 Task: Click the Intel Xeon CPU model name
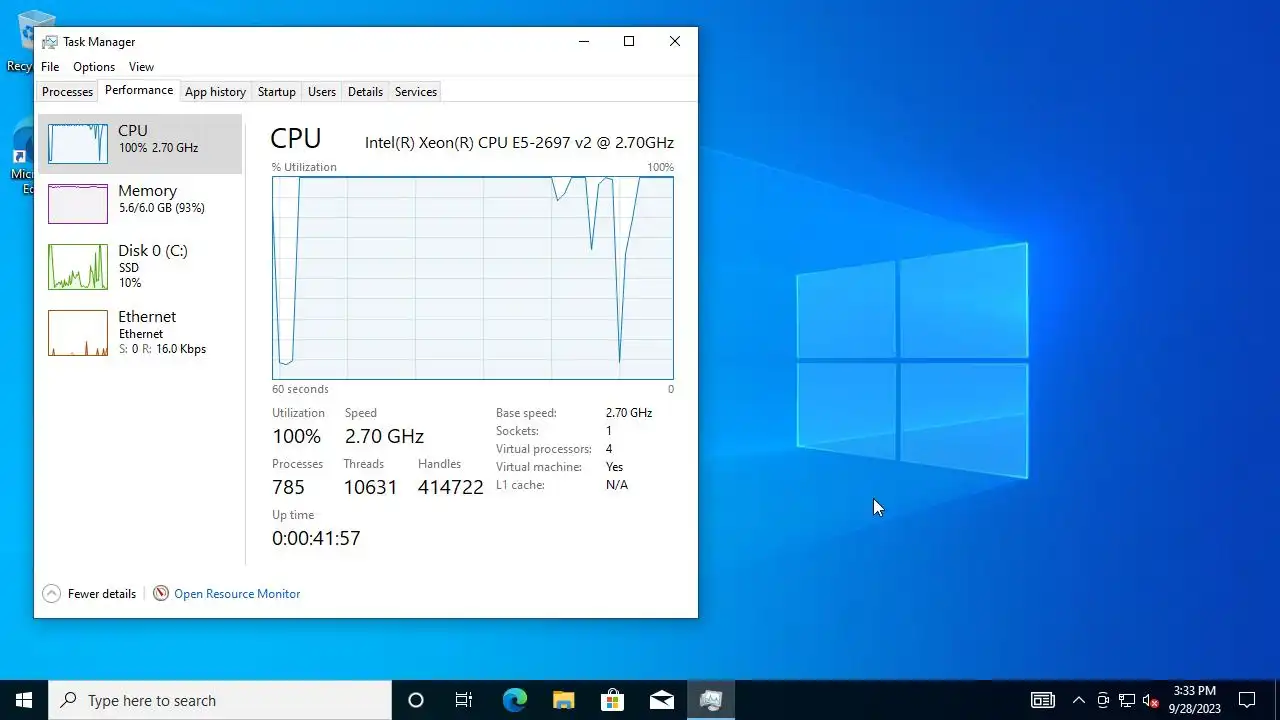(x=519, y=143)
